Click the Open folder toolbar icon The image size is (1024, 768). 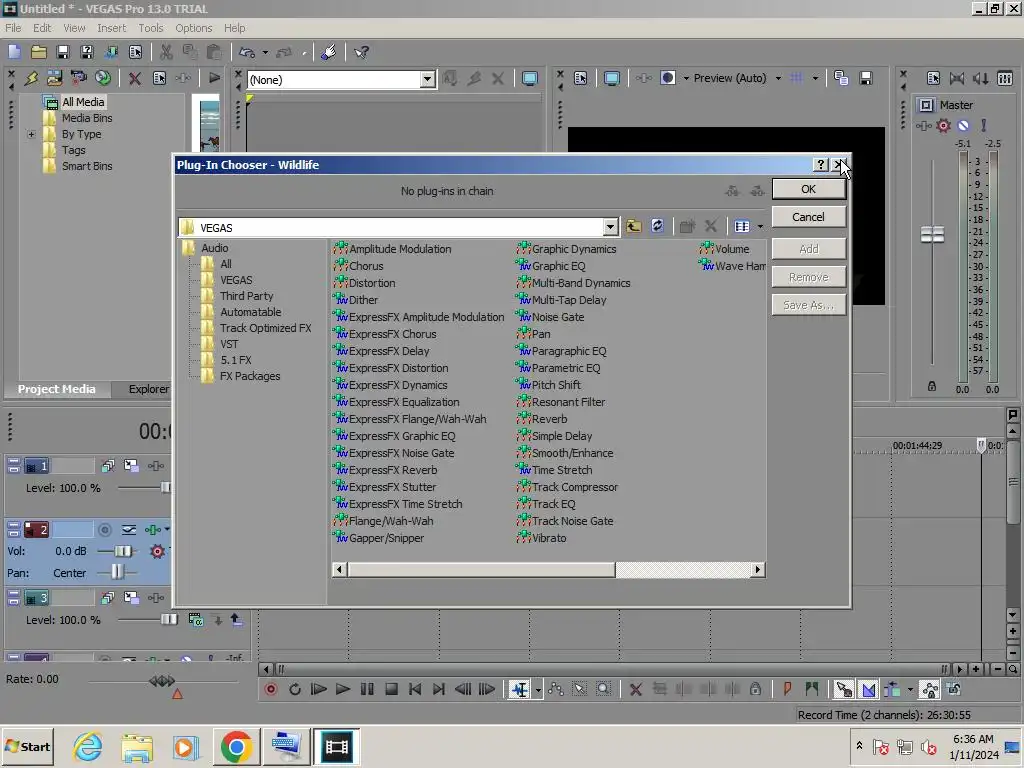coord(39,52)
